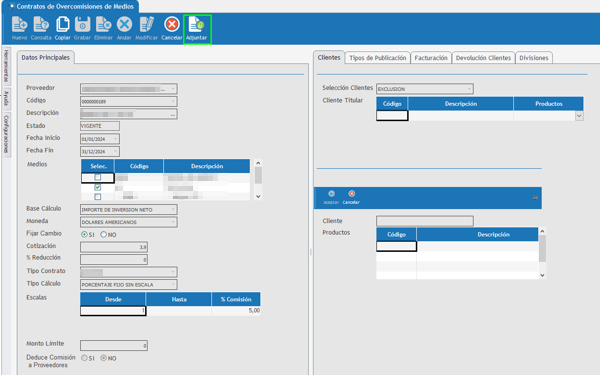Switch to Tipos de Publicación tab
The image size is (600, 375).
[x=377, y=58]
